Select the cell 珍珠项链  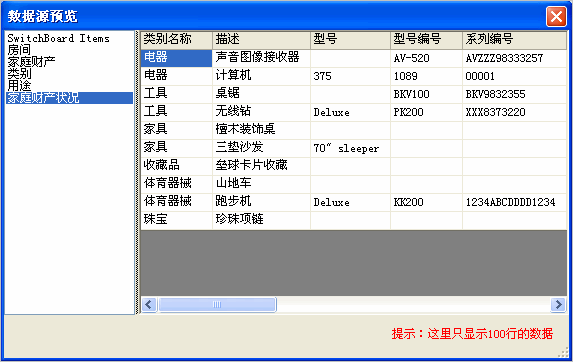click(x=261, y=220)
